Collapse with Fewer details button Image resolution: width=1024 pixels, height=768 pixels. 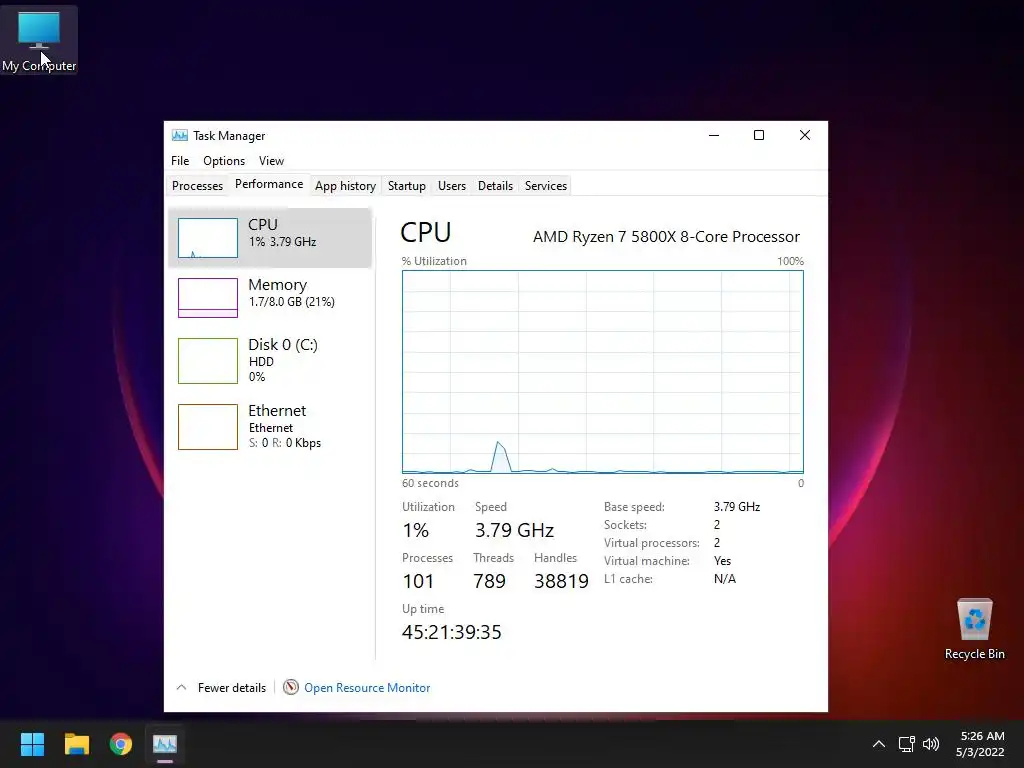(221, 688)
